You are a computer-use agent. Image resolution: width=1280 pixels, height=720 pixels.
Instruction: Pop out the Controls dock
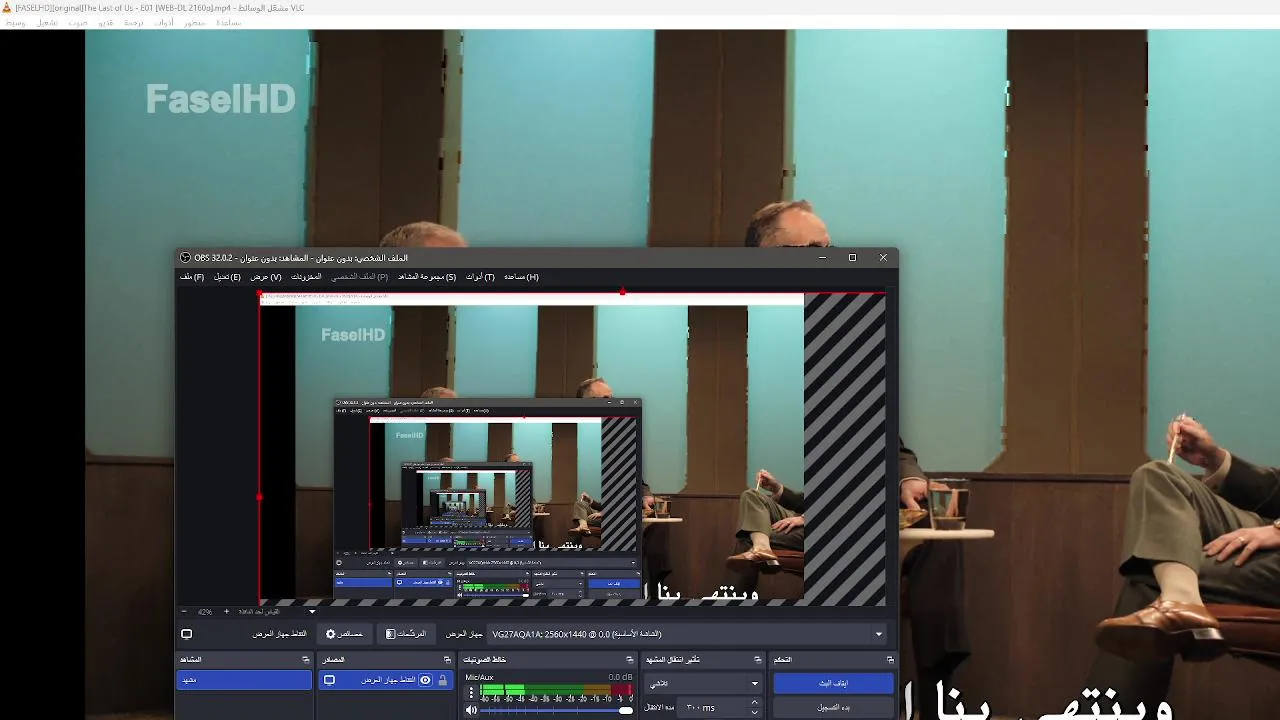pos(890,660)
